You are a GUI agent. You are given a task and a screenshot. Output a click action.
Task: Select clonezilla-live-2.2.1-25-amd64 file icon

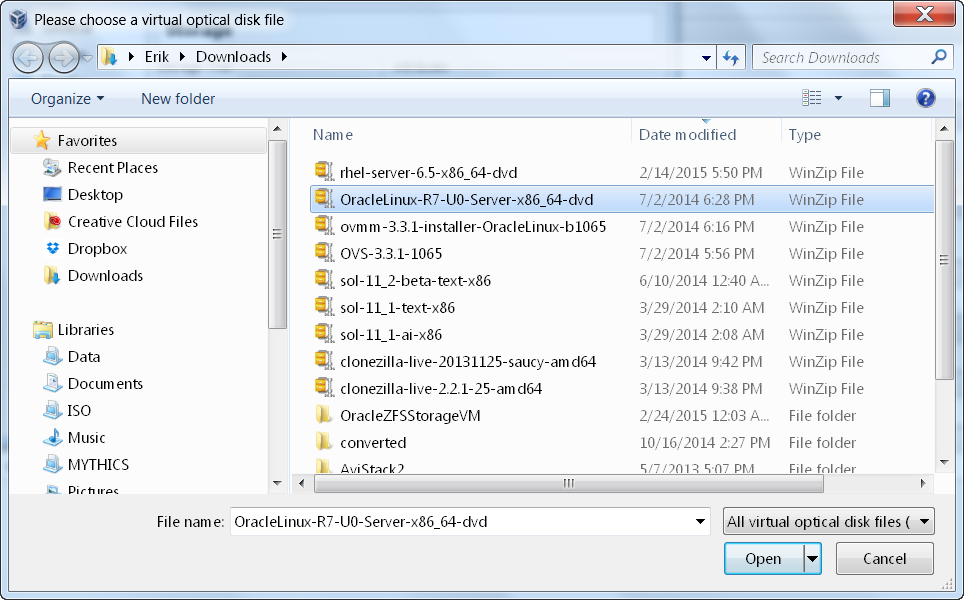(323, 387)
